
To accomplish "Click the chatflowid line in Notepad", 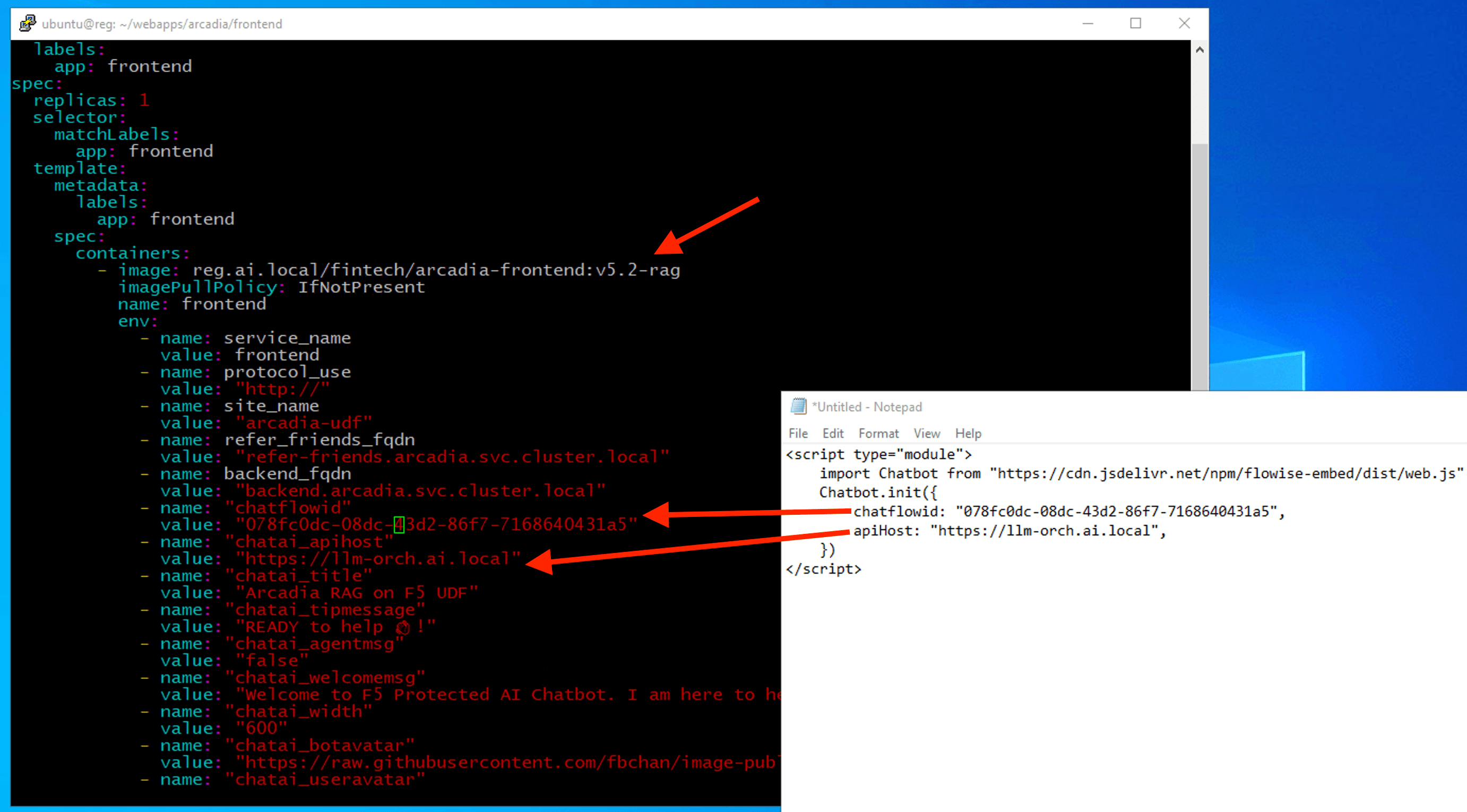I will click(x=1068, y=511).
